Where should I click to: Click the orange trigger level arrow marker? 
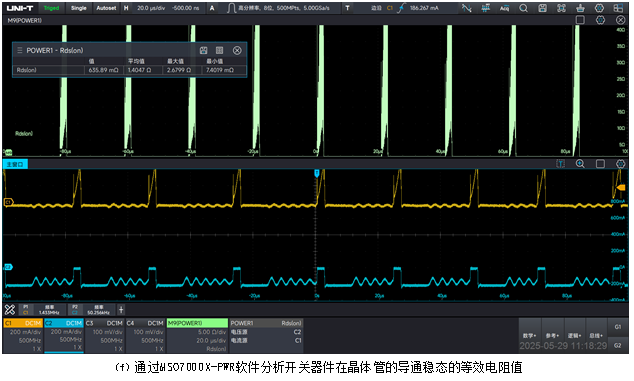[x=621, y=187]
